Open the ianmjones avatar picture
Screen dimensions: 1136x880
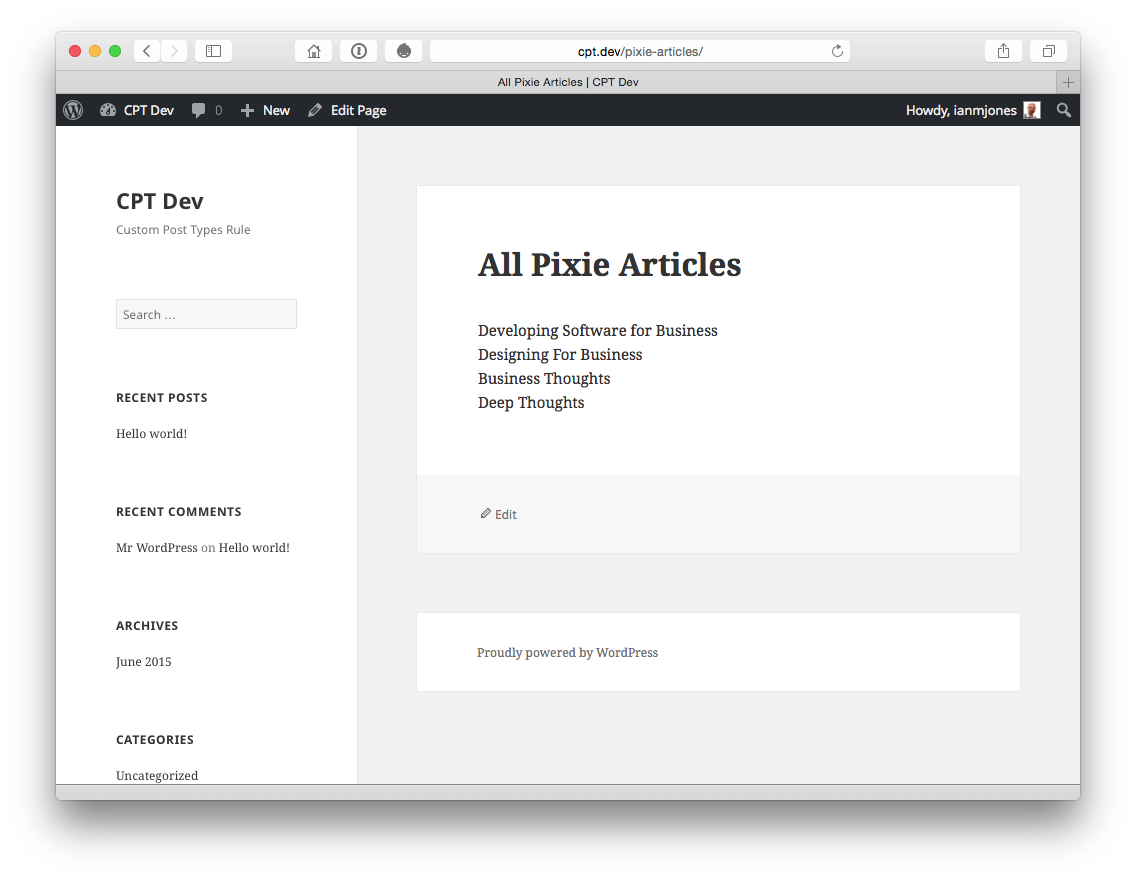click(x=1032, y=110)
